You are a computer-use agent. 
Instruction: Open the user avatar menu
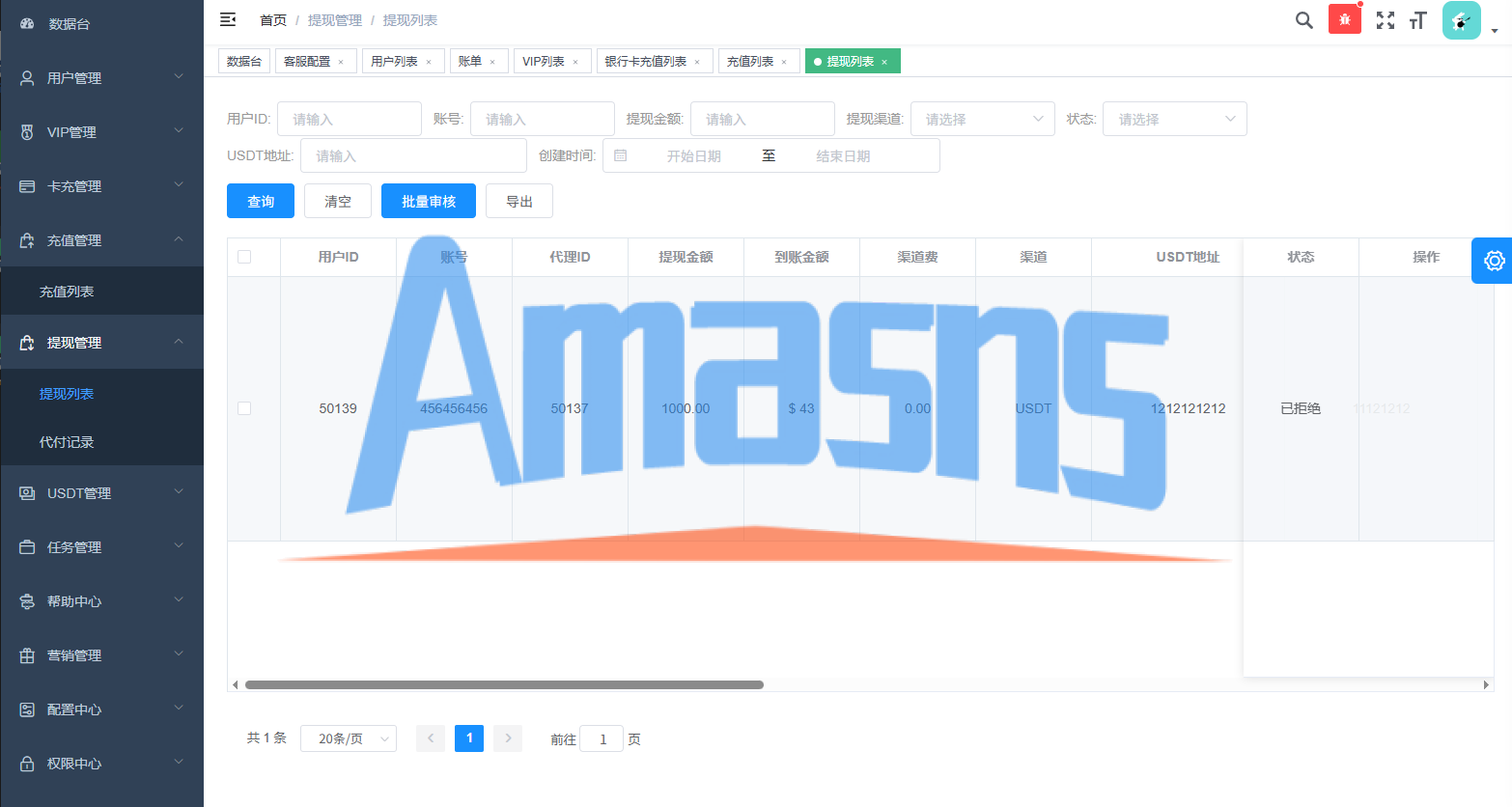coord(1461,20)
